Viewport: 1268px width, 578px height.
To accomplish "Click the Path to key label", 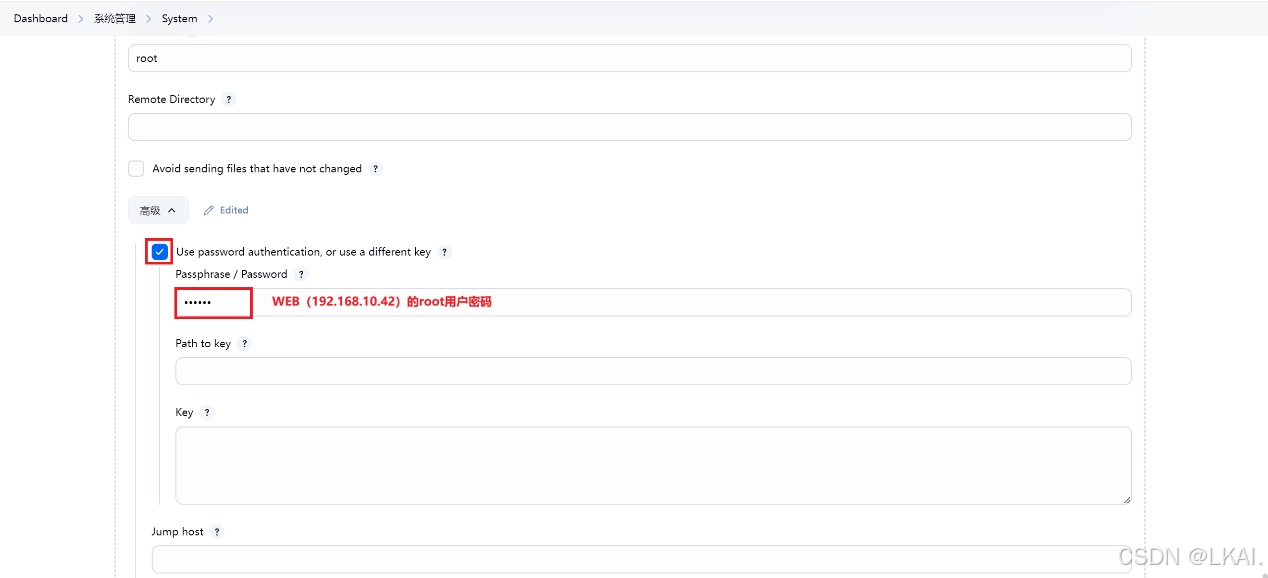I will [x=203, y=344].
